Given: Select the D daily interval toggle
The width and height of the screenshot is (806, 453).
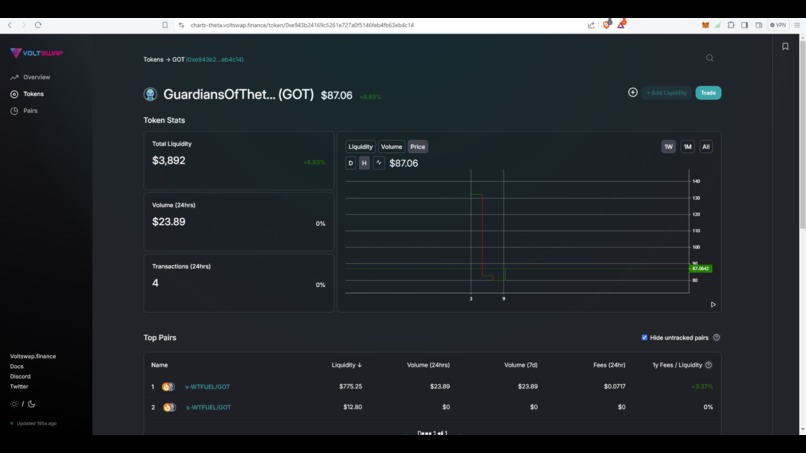Looking at the screenshot, I should 351,163.
